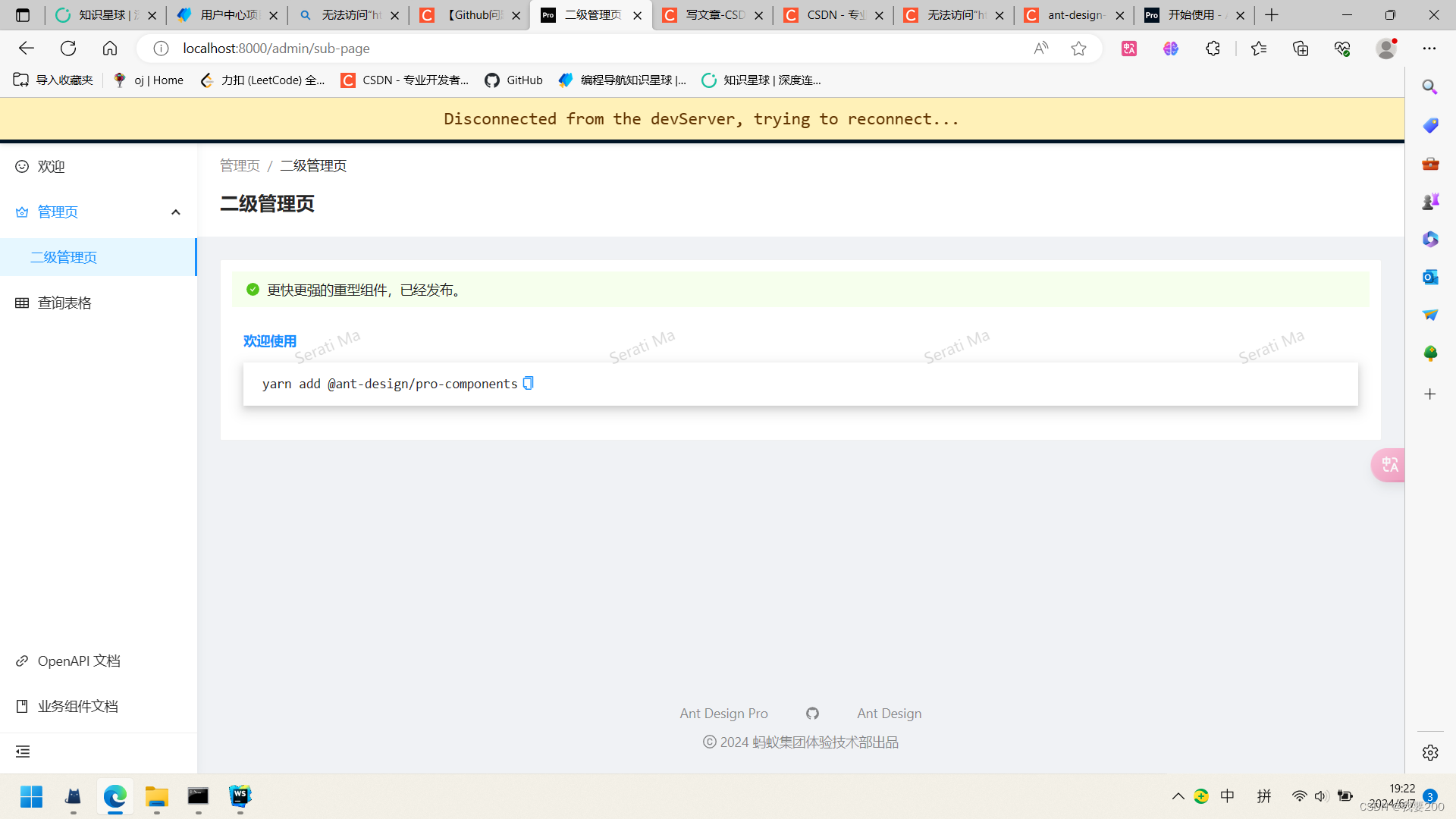The width and height of the screenshot is (1456, 819).
Task: Open the 二级管理页 submenu item
Action: click(99, 257)
